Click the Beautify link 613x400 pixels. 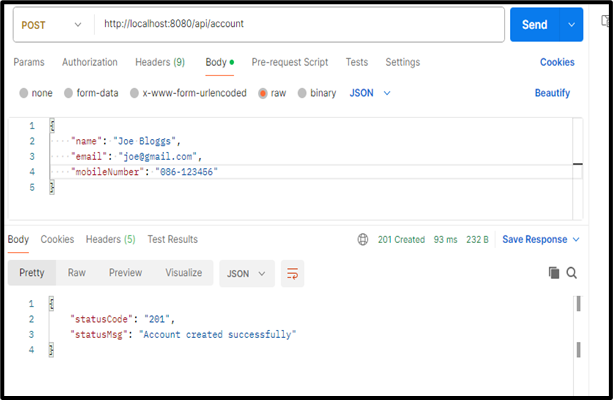pyautogui.click(x=552, y=93)
